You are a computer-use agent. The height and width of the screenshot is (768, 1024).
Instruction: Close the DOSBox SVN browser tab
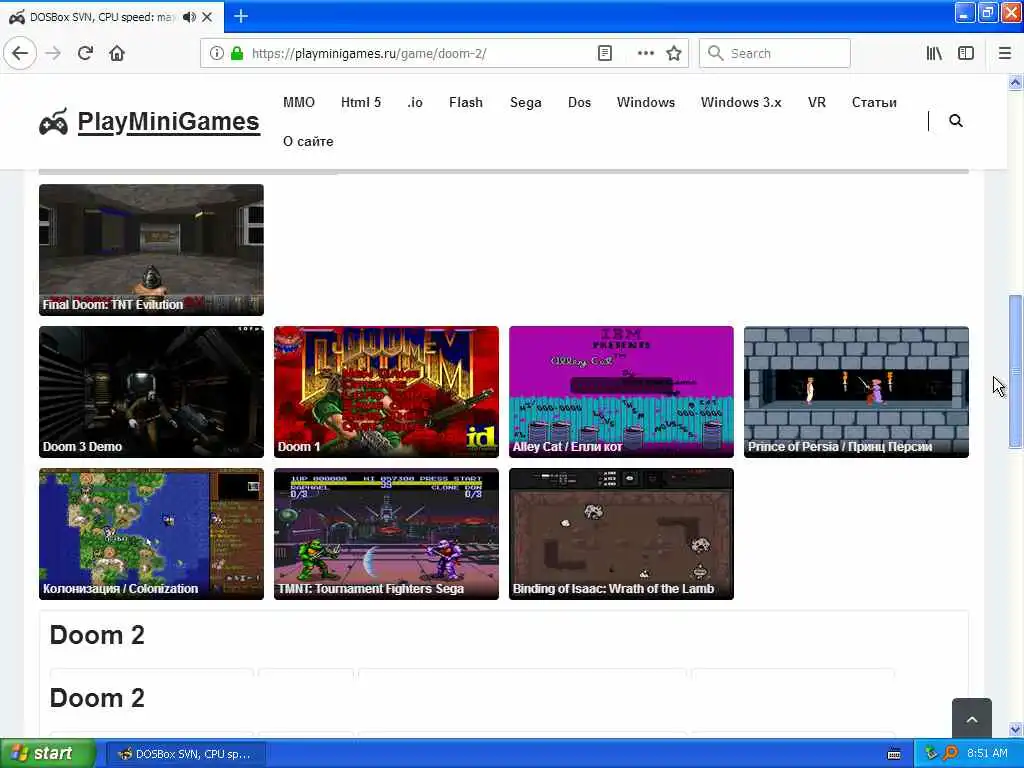pyautogui.click(x=207, y=17)
